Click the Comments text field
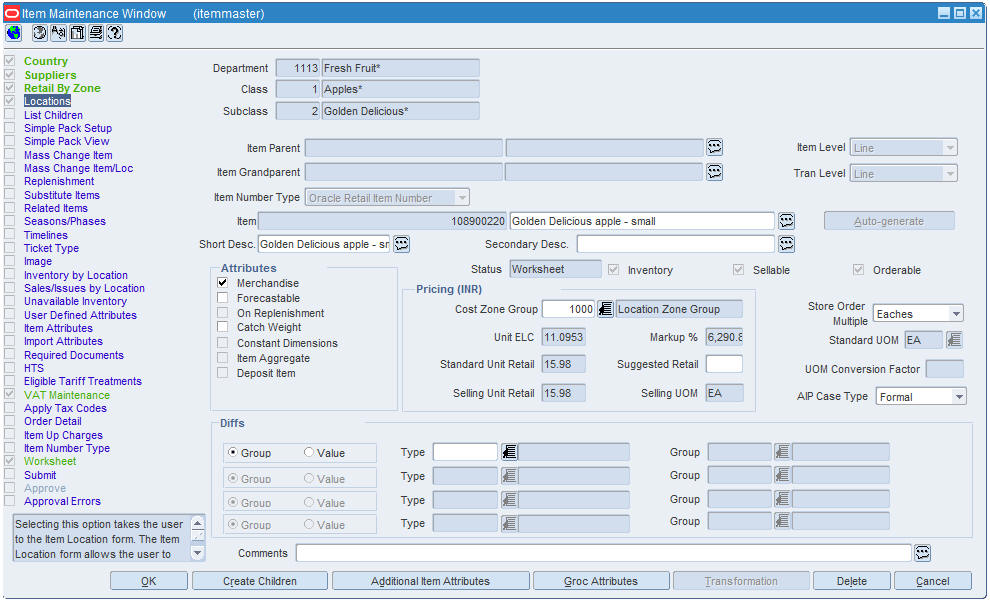990x601 pixels. (604, 553)
